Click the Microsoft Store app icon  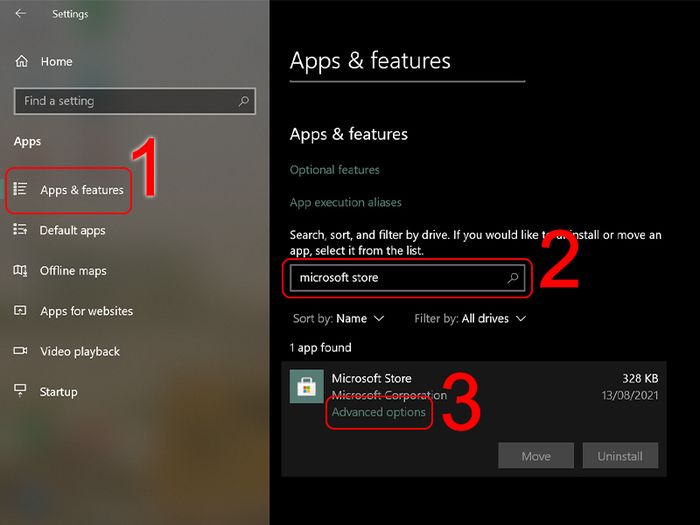pos(307,386)
